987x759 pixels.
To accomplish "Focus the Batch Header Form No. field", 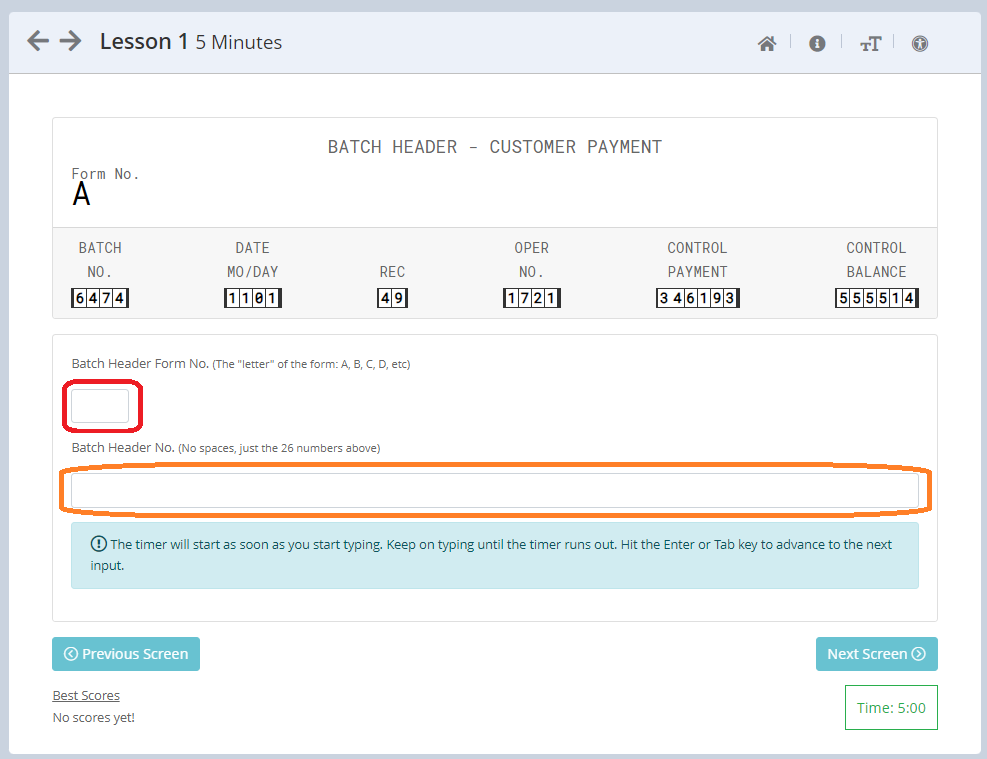I will coord(100,406).
